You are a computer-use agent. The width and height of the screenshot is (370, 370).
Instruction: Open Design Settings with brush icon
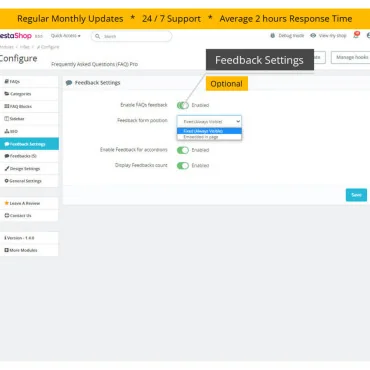29,169
